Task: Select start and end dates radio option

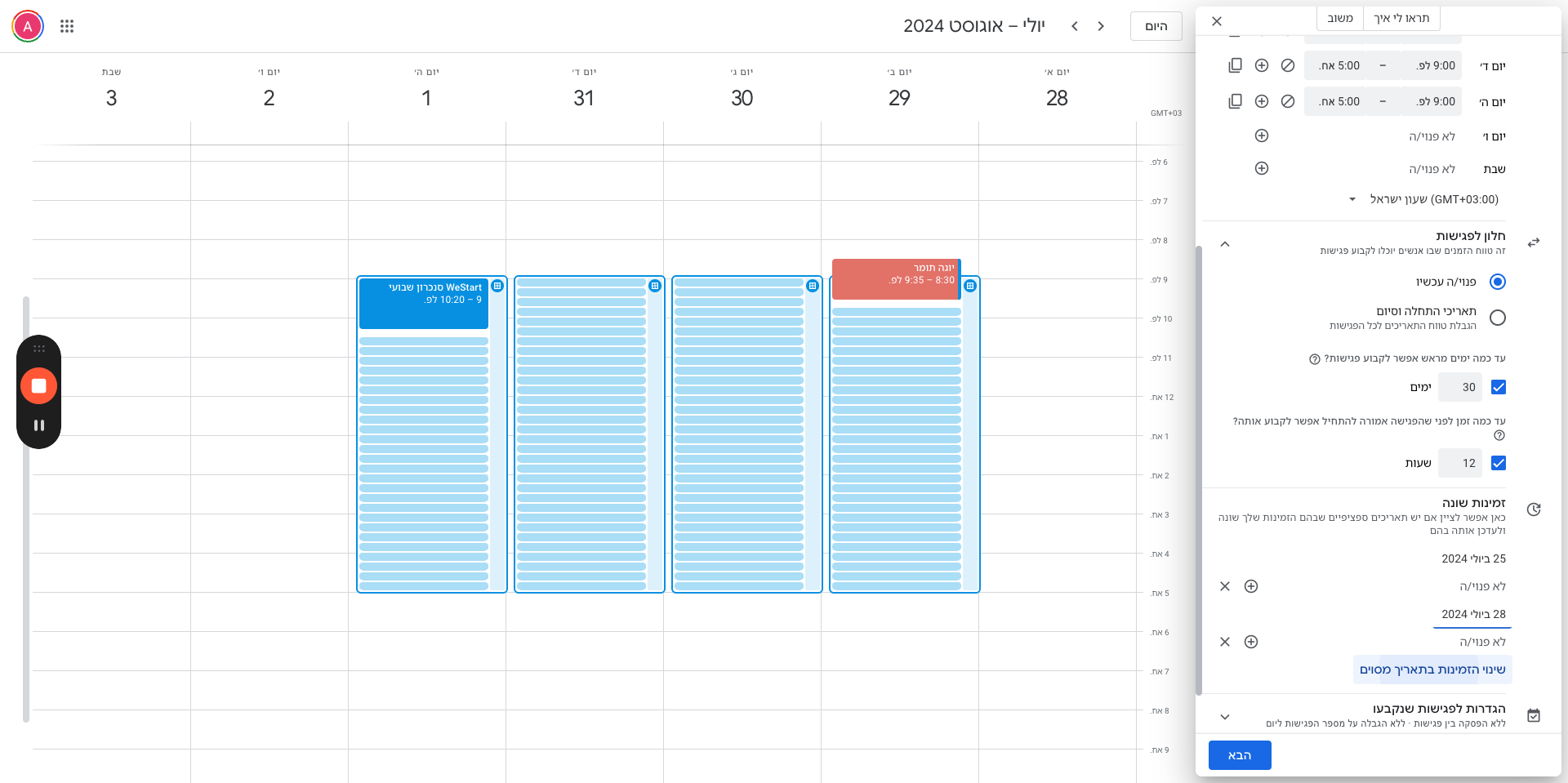Action: 1498,318
